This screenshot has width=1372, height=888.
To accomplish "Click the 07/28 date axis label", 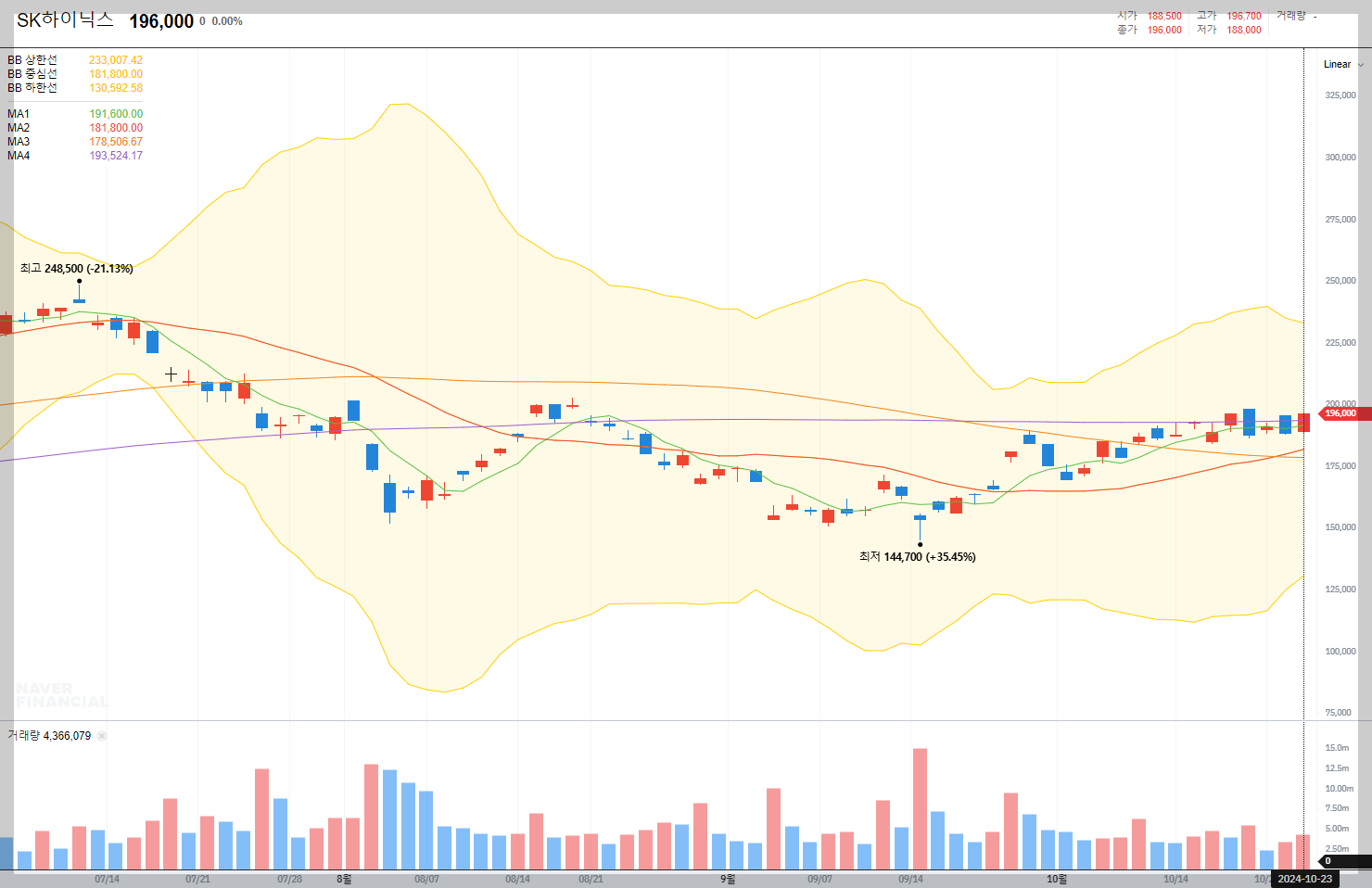I will point(289,879).
